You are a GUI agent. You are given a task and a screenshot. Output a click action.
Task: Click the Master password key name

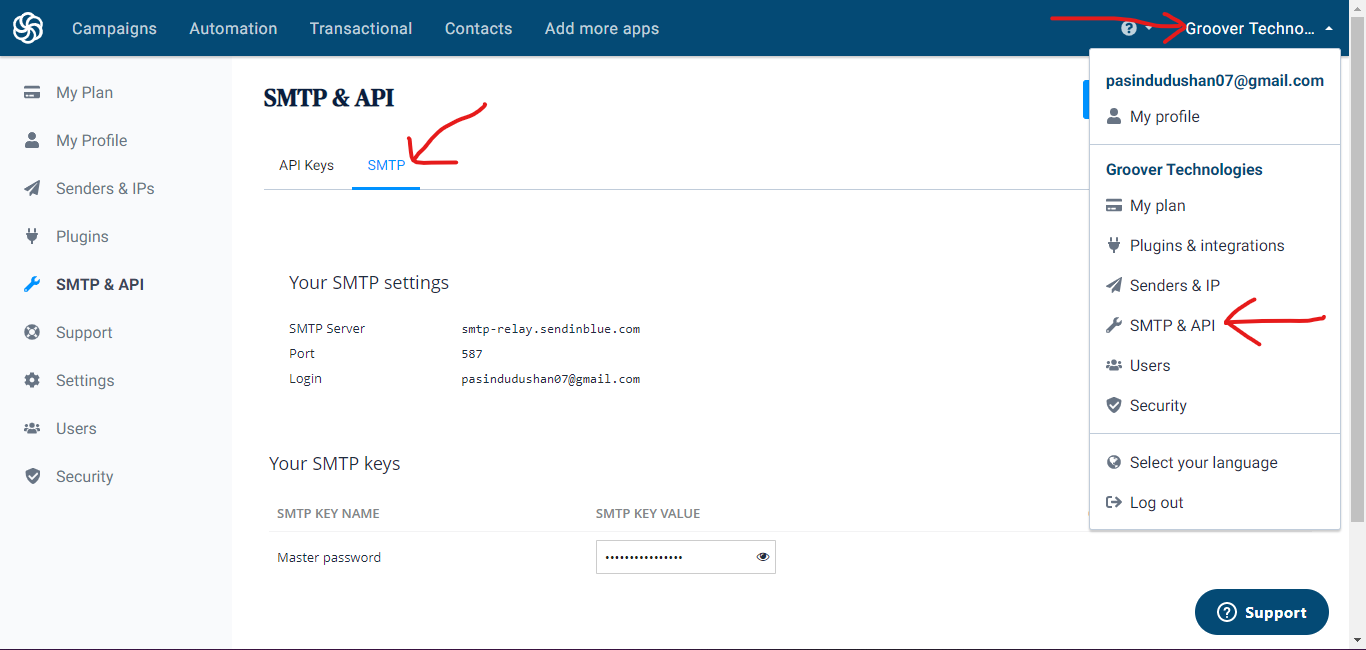pyautogui.click(x=329, y=557)
